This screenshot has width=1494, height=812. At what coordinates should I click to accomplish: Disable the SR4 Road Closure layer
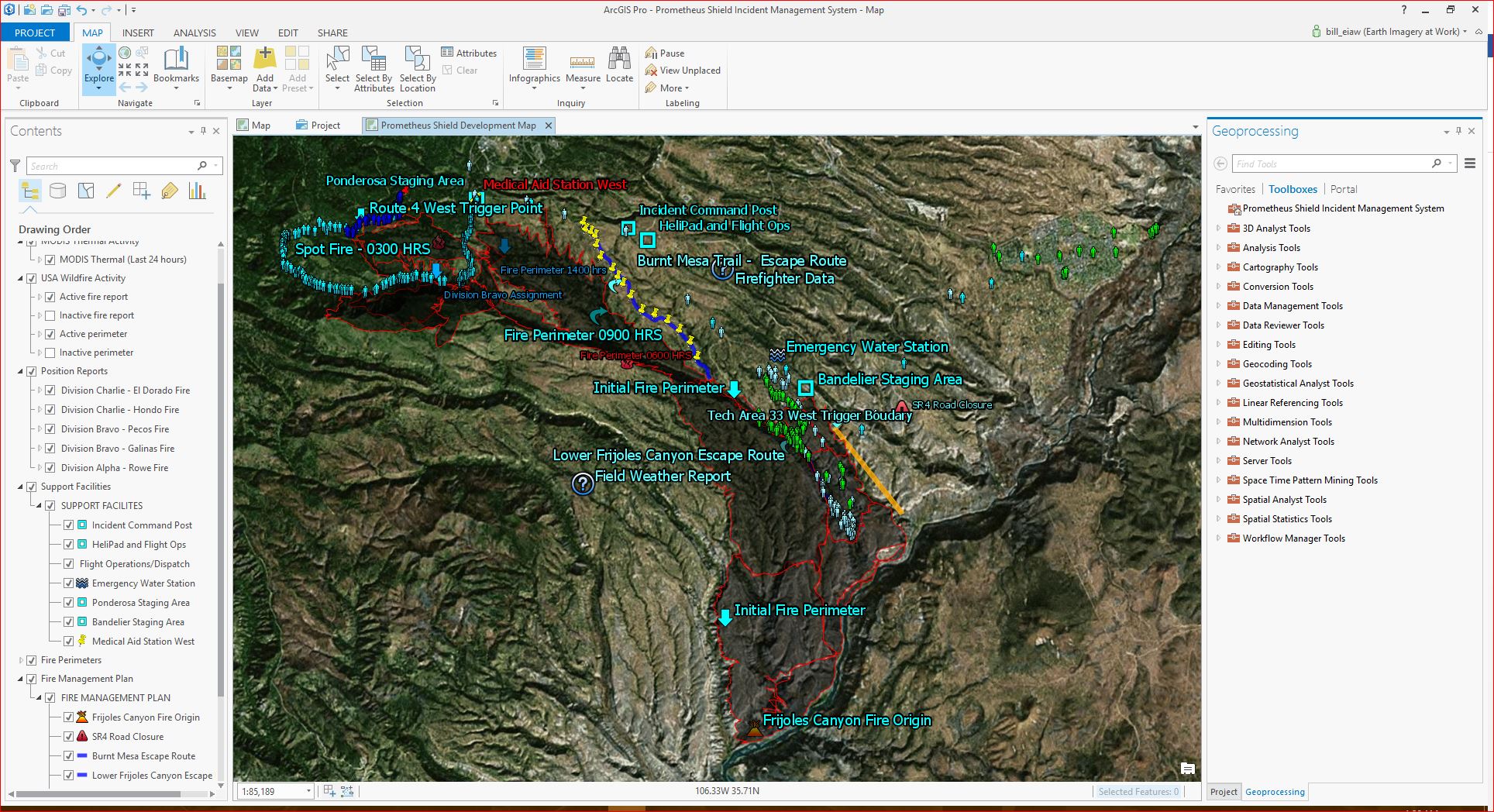pos(69,736)
